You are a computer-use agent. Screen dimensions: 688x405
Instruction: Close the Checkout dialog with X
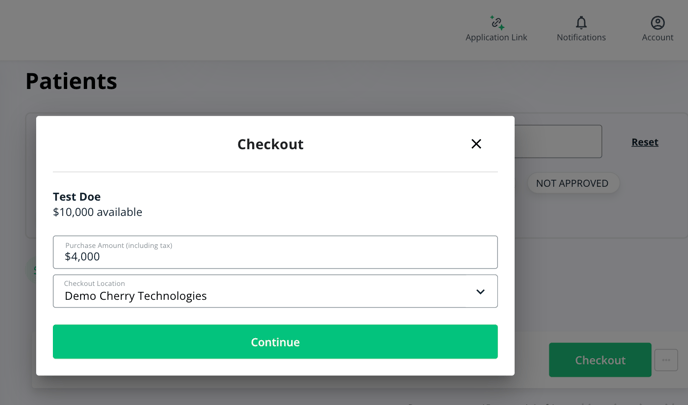[476, 144]
